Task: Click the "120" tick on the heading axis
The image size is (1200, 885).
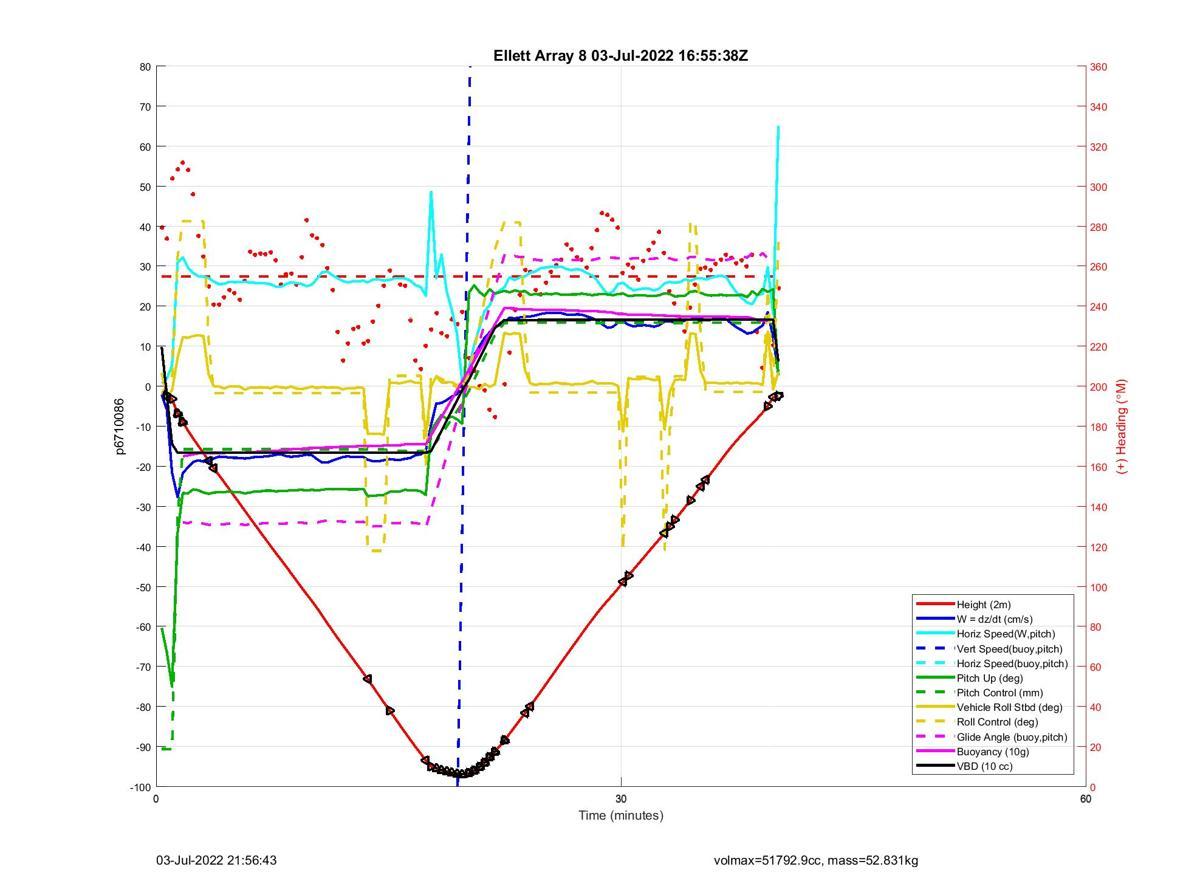Action: (x=1098, y=547)
